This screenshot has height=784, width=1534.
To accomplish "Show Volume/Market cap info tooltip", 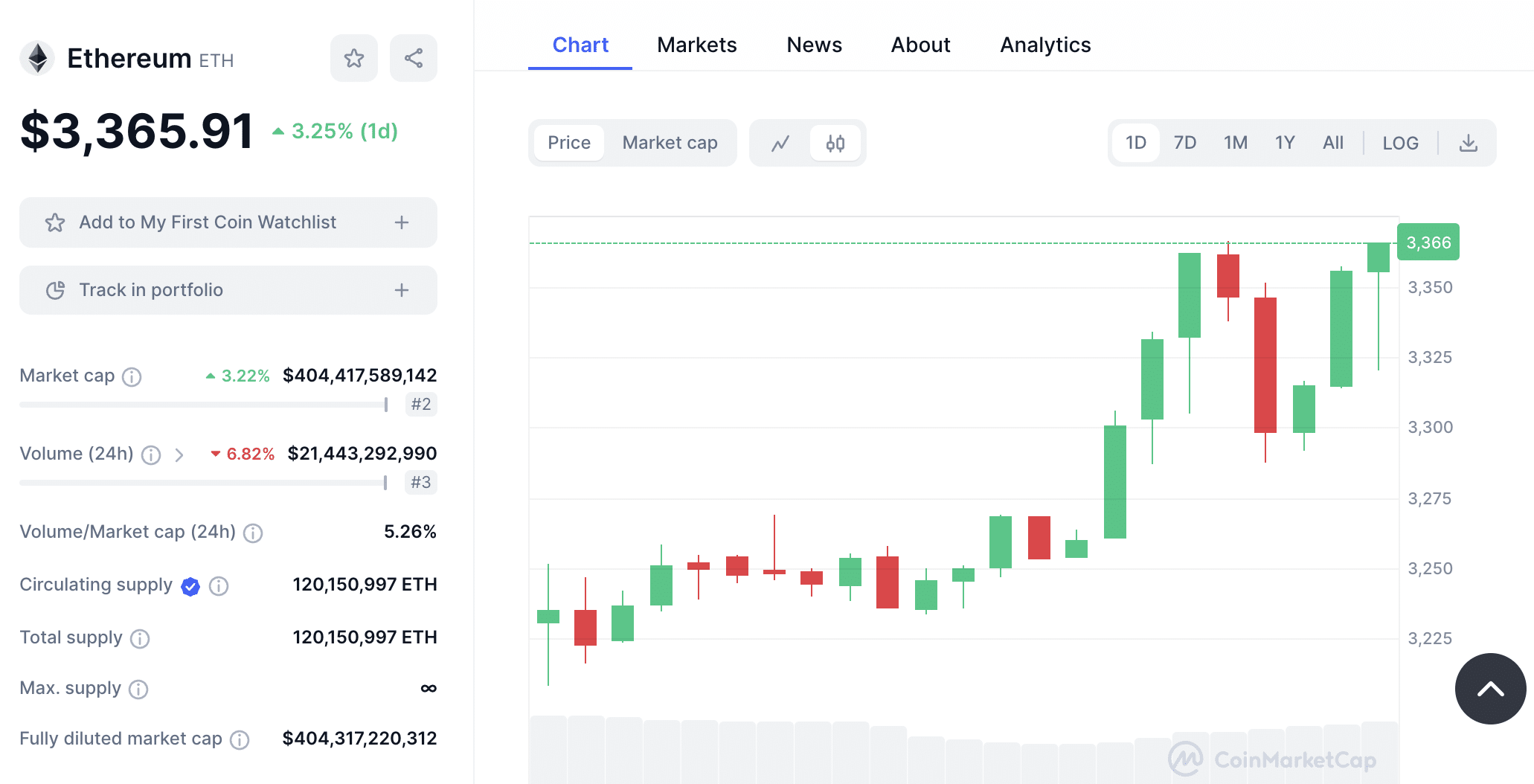I will [x=253, y=533].
